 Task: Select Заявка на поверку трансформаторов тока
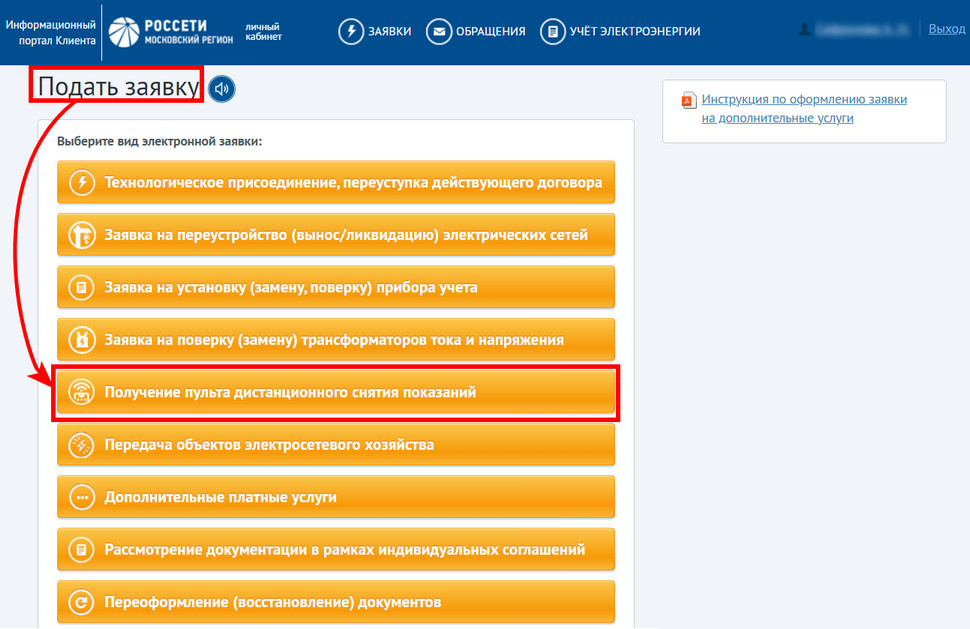click(336, 340)
